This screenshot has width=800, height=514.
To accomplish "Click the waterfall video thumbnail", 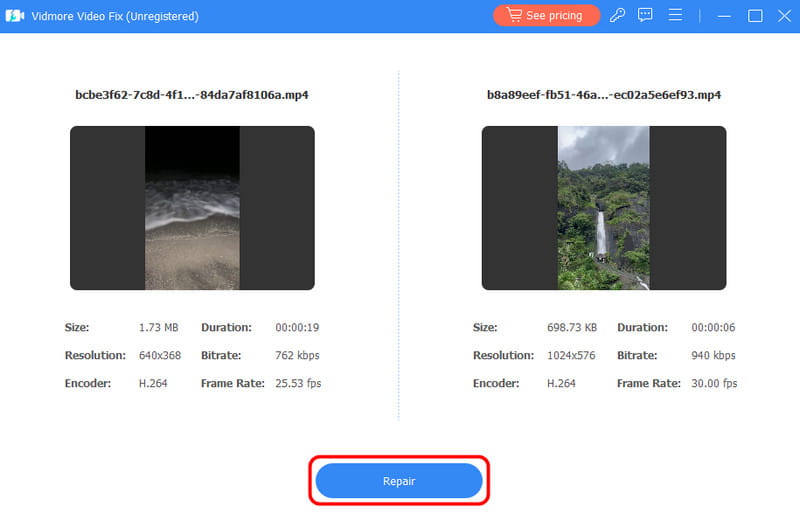I will point(604,208).
